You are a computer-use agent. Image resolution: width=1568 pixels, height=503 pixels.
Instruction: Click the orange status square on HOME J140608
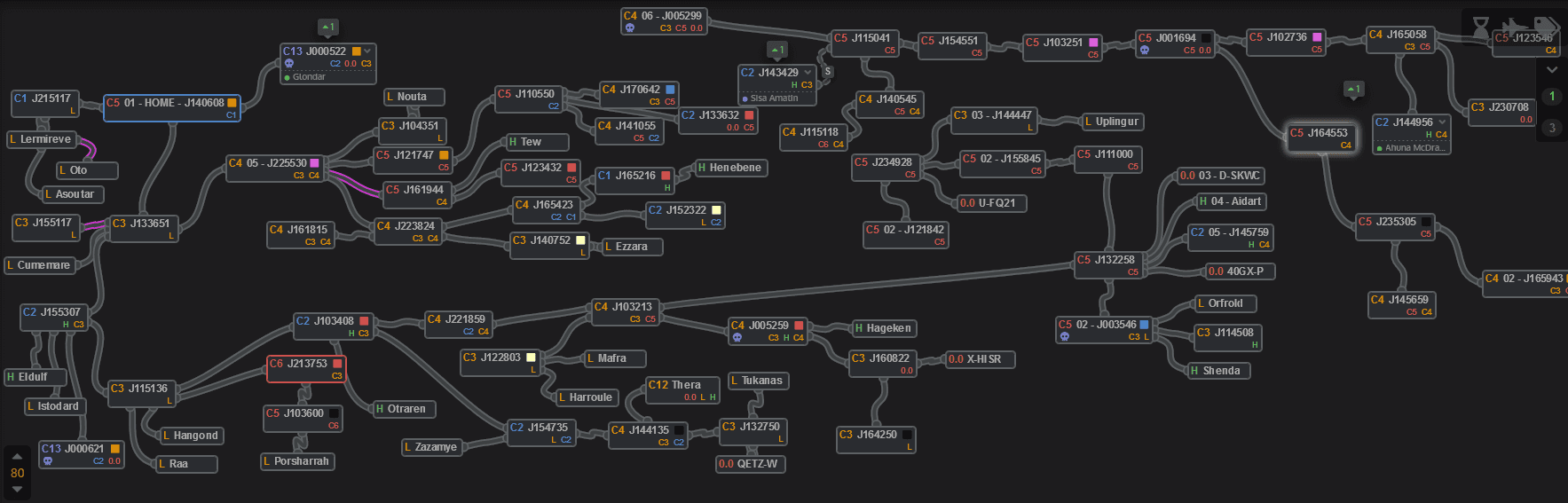pos(232,103)
